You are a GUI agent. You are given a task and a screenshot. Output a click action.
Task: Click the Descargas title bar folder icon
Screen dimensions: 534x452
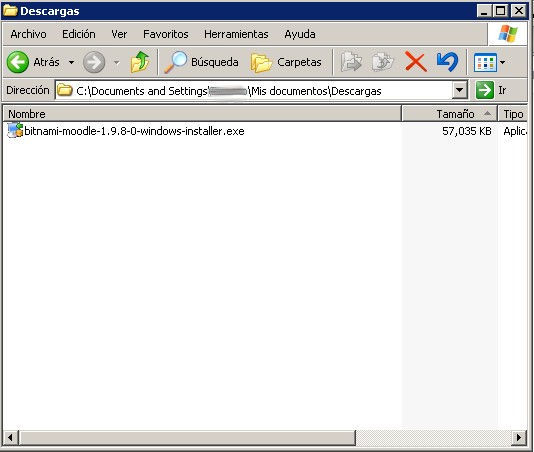tap(10, 11)
